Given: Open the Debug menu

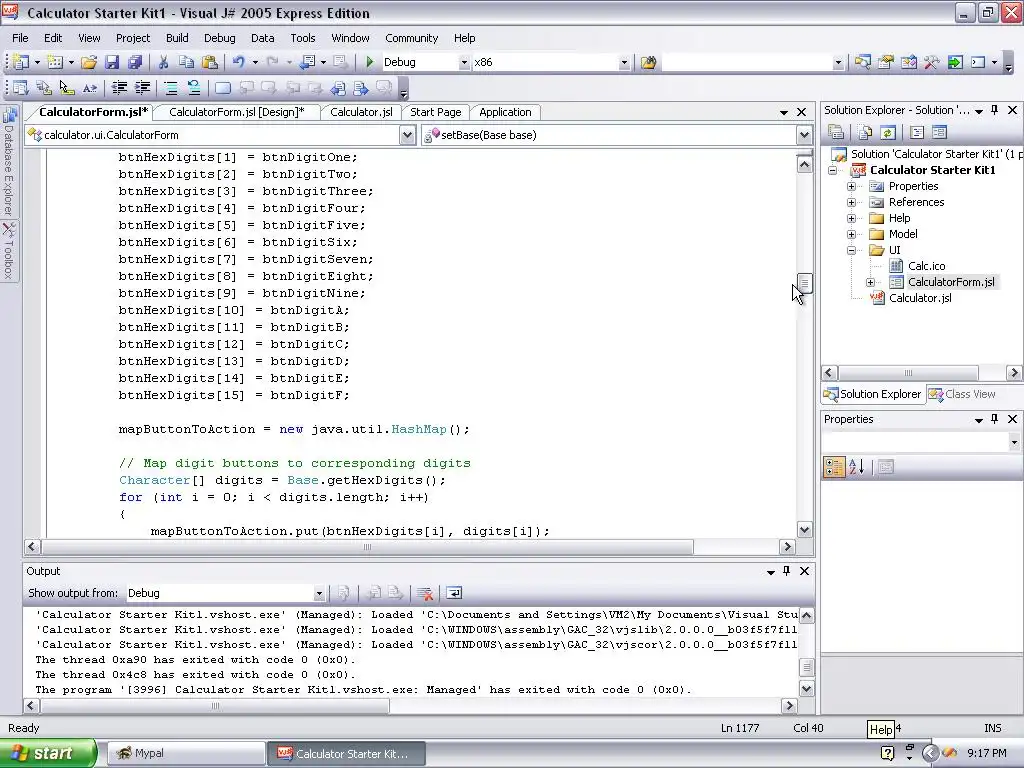Looking at the screenshot, I should pyautogui.click(x=219, y=38).
